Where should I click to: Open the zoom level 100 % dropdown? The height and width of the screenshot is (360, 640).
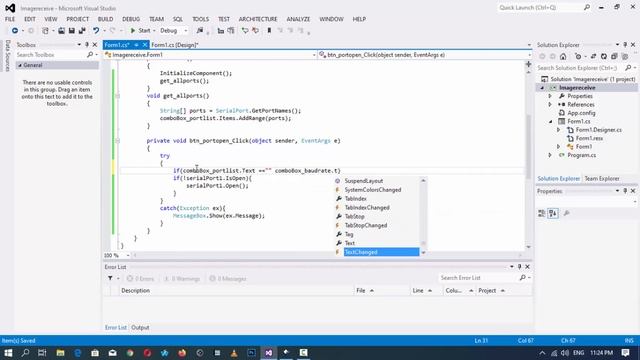[128, 256]
